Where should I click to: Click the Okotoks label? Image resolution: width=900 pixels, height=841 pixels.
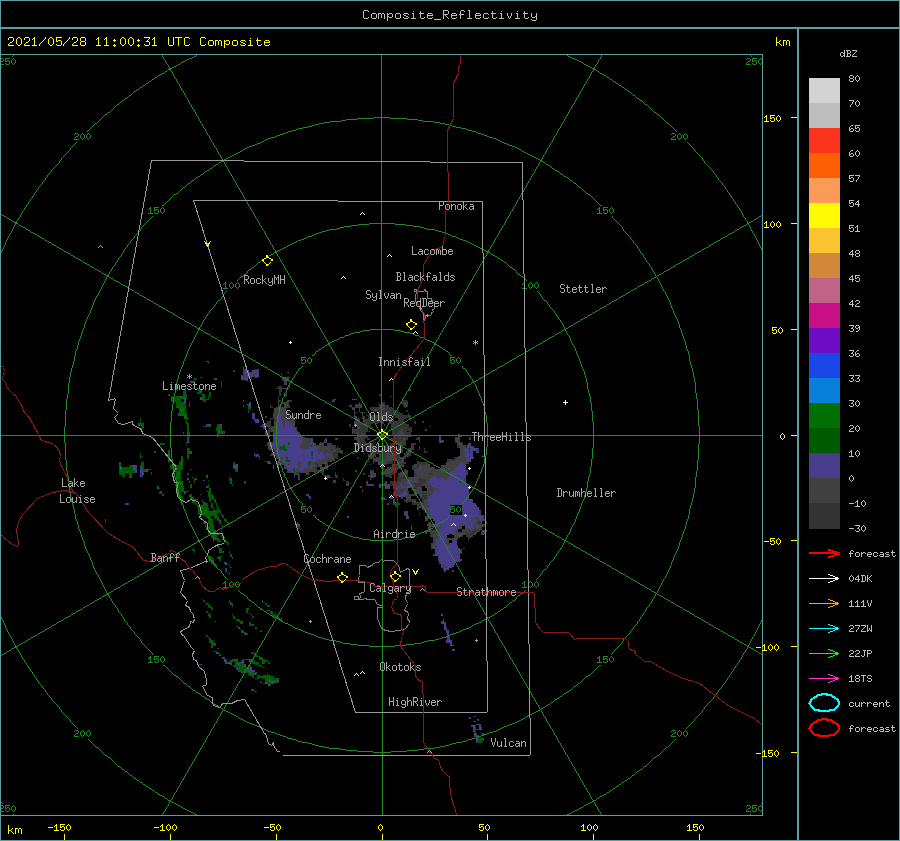coord(401,667)
